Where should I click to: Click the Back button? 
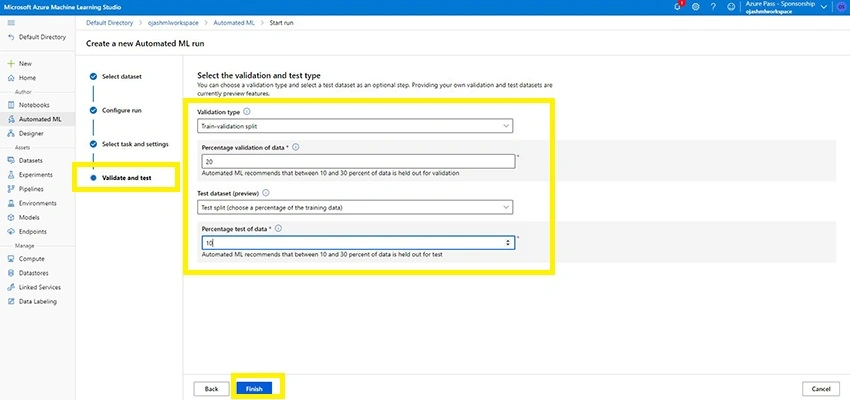click(x=211, y=389)
